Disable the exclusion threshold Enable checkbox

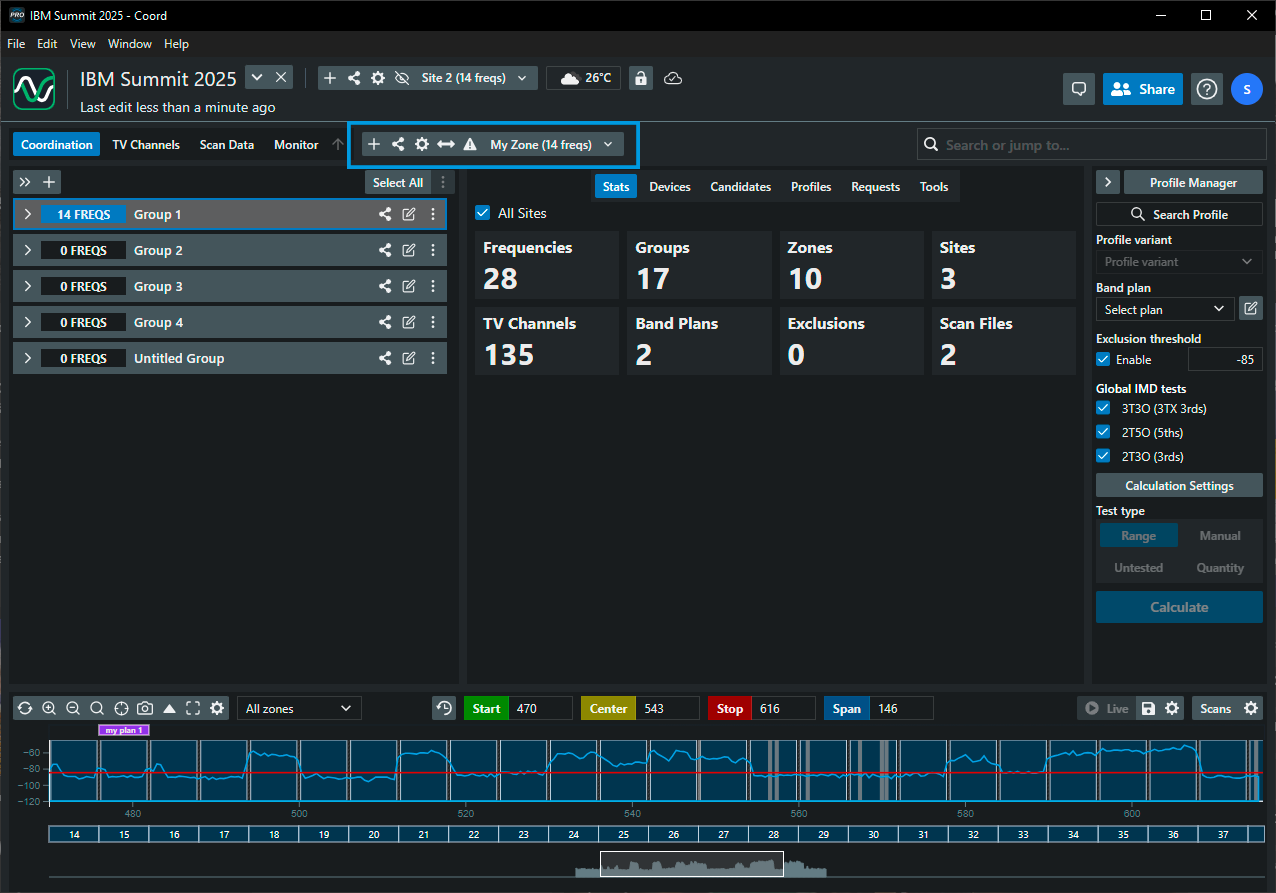[x=1103, y=360]
